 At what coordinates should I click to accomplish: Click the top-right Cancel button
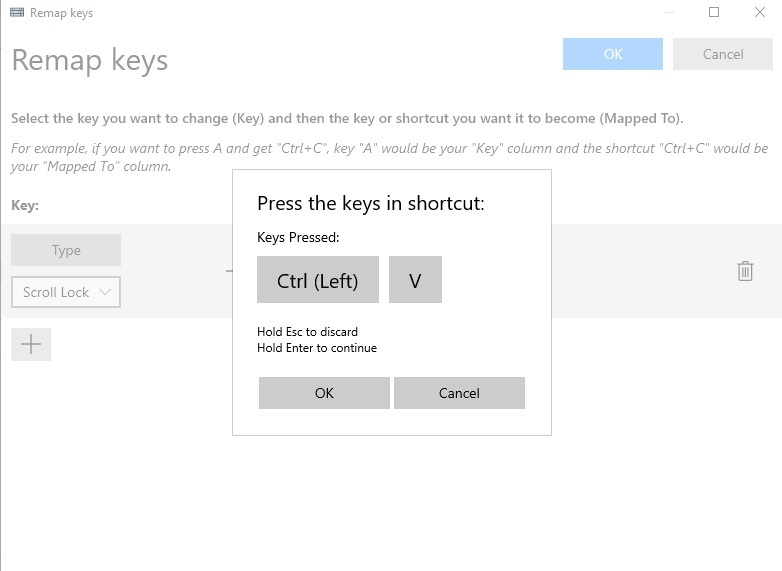(723, 54)
